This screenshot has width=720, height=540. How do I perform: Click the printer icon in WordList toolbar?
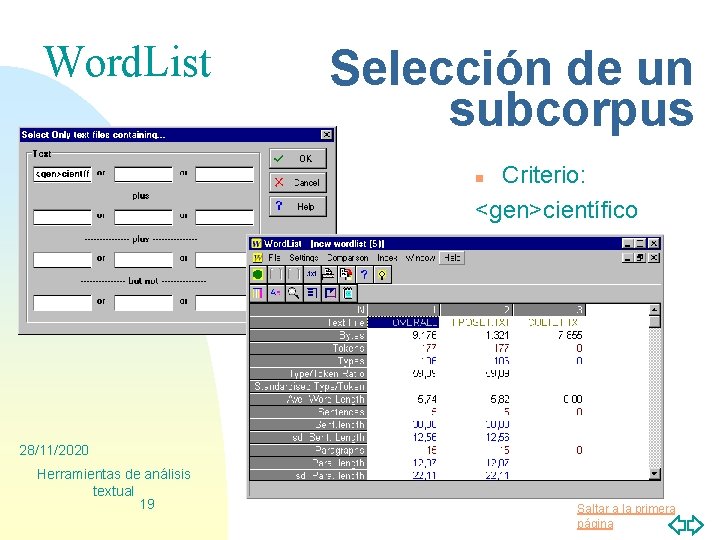click(x=328, y=275)
